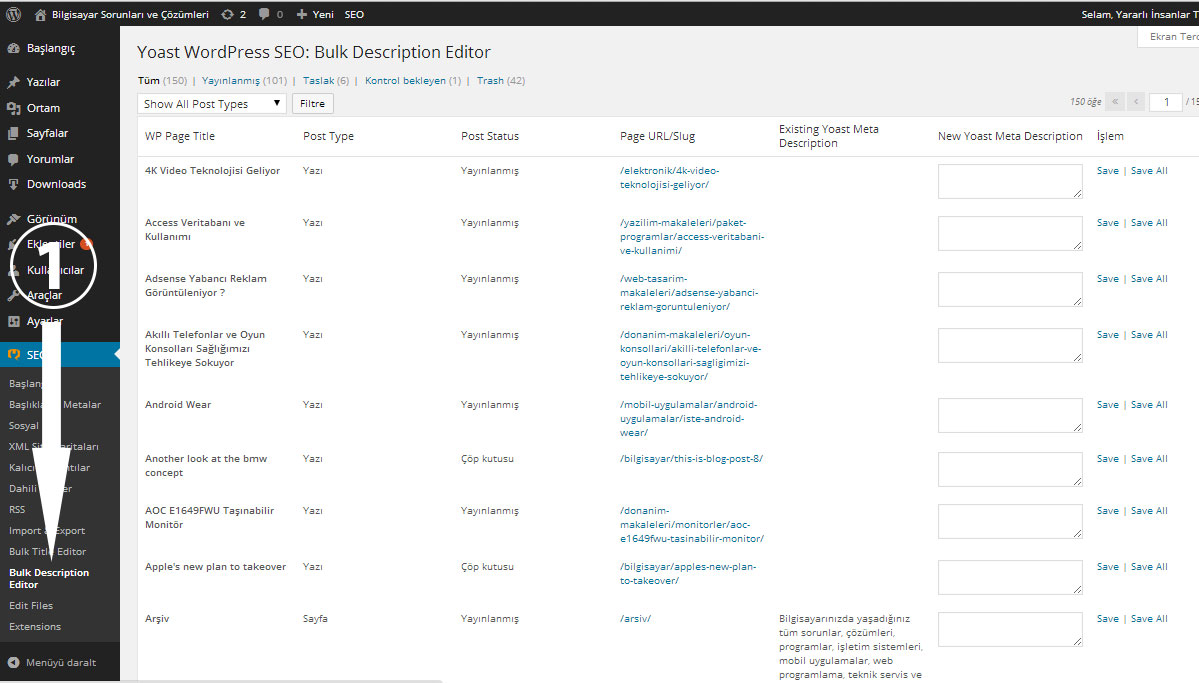Click Save for Apple's new plan to takeover

click(1107, 567)
